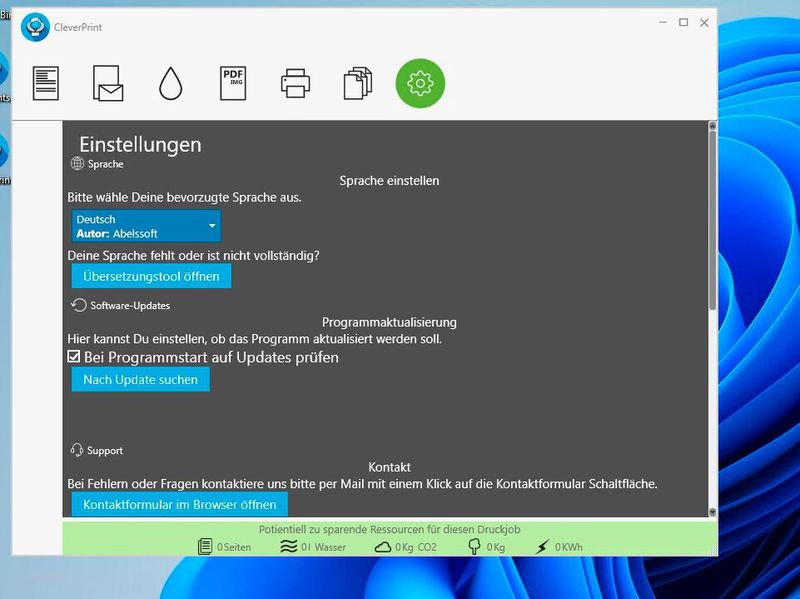
Task: Open the multiple documents copy icon
Action: pos(357,83)
